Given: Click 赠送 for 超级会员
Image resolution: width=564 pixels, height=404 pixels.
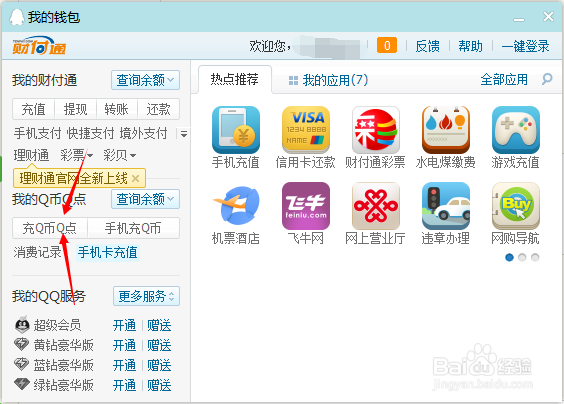Looking at the screenshot, I should [159, 326].
